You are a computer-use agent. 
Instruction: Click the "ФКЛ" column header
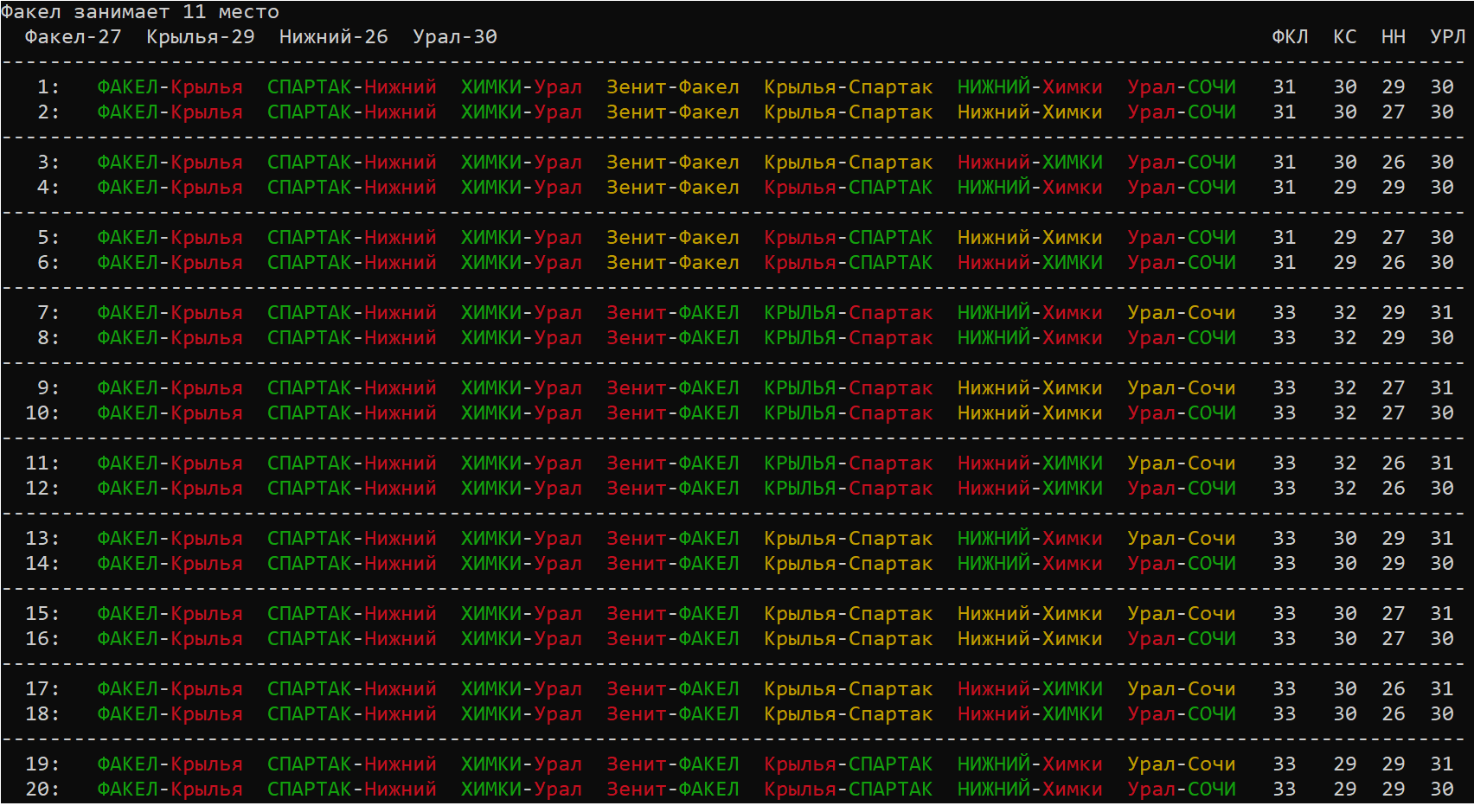click(x=1290, y=37)
